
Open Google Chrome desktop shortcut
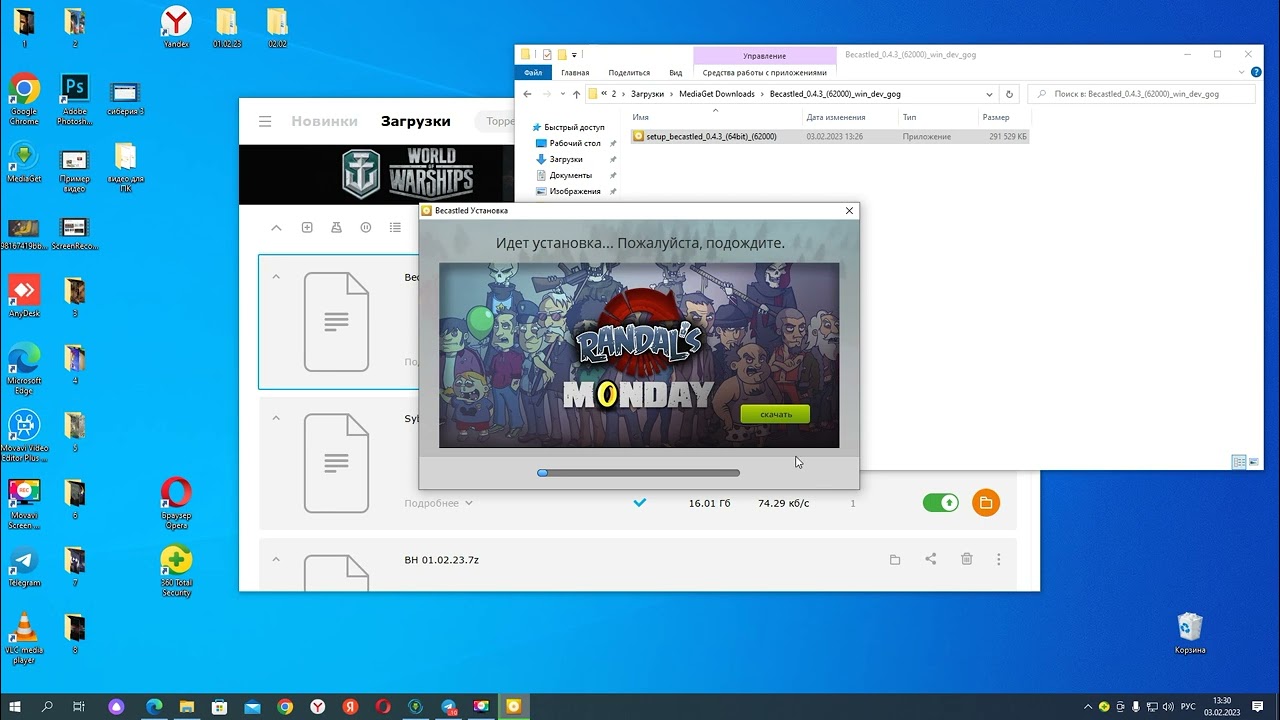click(24, 100)
